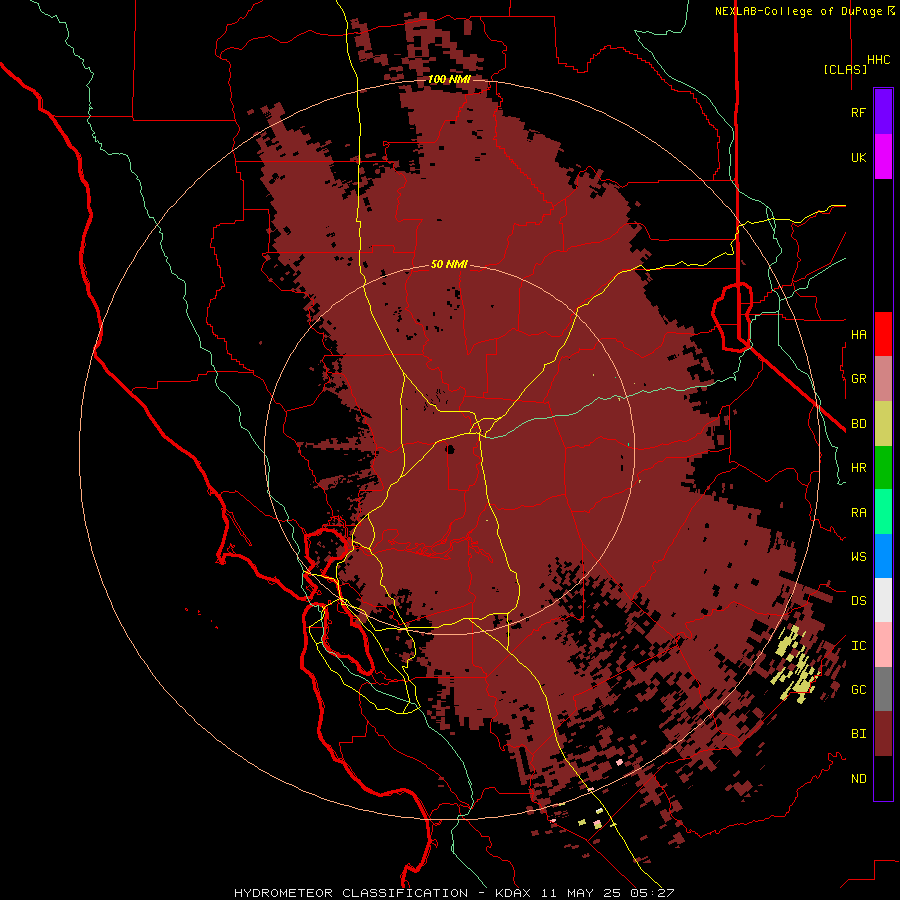Click the DS legend label

pos(858,601)
